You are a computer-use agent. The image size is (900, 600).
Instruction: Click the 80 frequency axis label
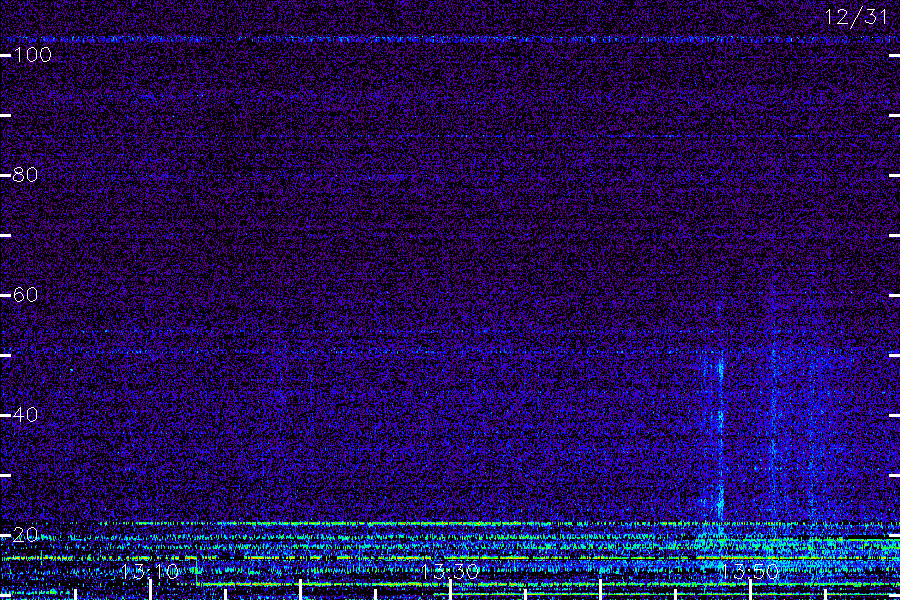25,175
